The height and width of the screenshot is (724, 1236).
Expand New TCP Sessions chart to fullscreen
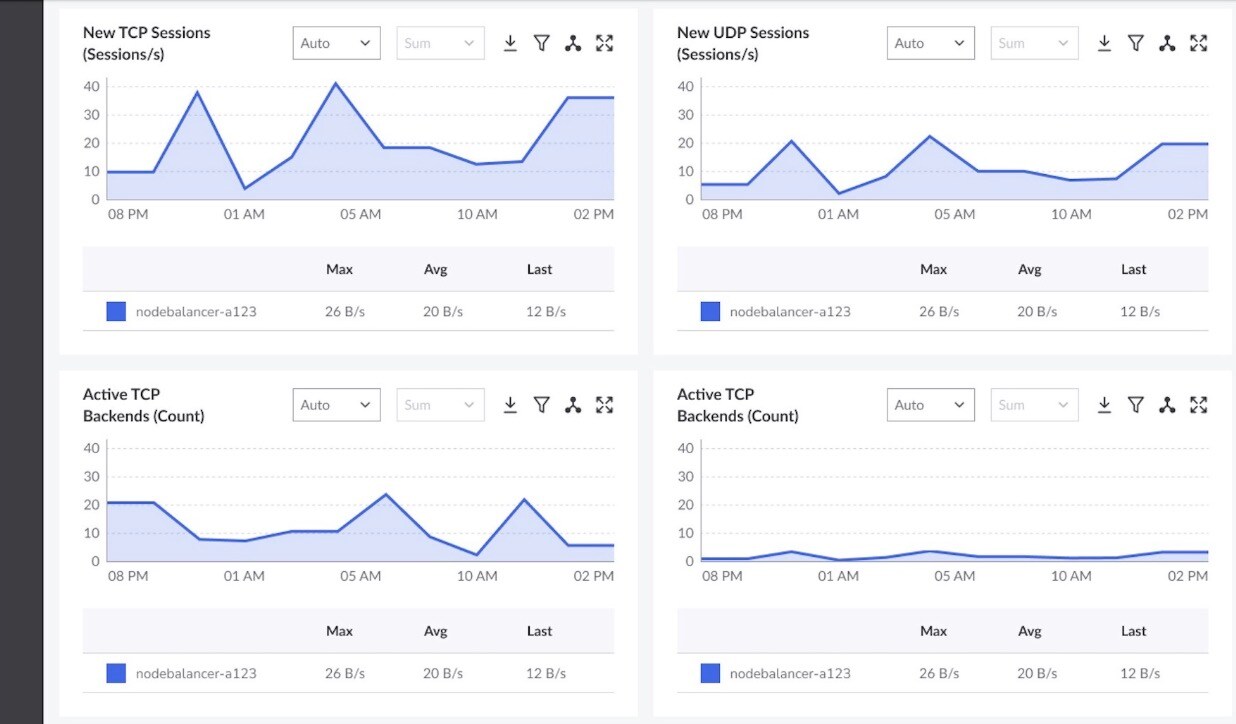tap(604, 43)
